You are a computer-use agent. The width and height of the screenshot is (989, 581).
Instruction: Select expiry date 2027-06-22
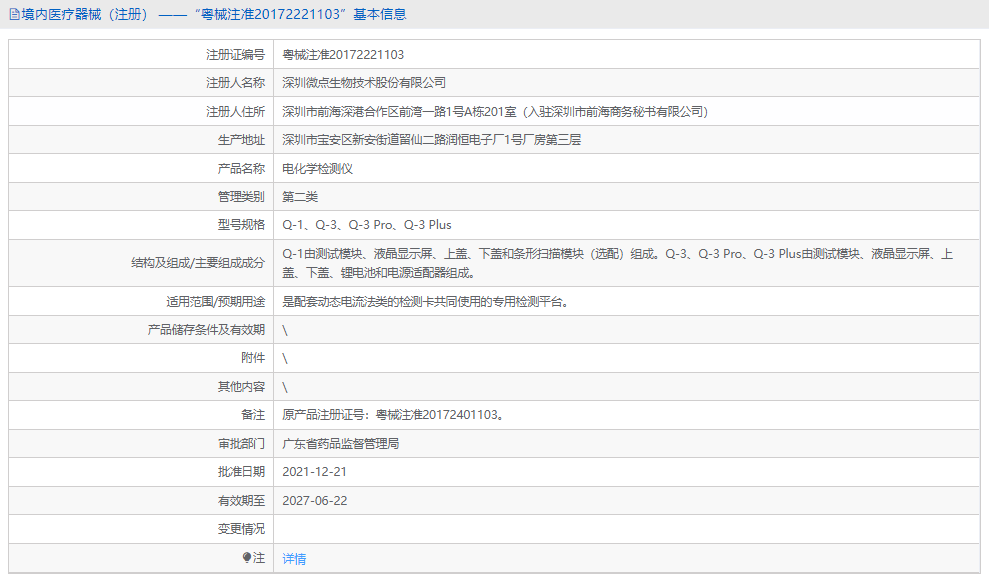point(315,501)
